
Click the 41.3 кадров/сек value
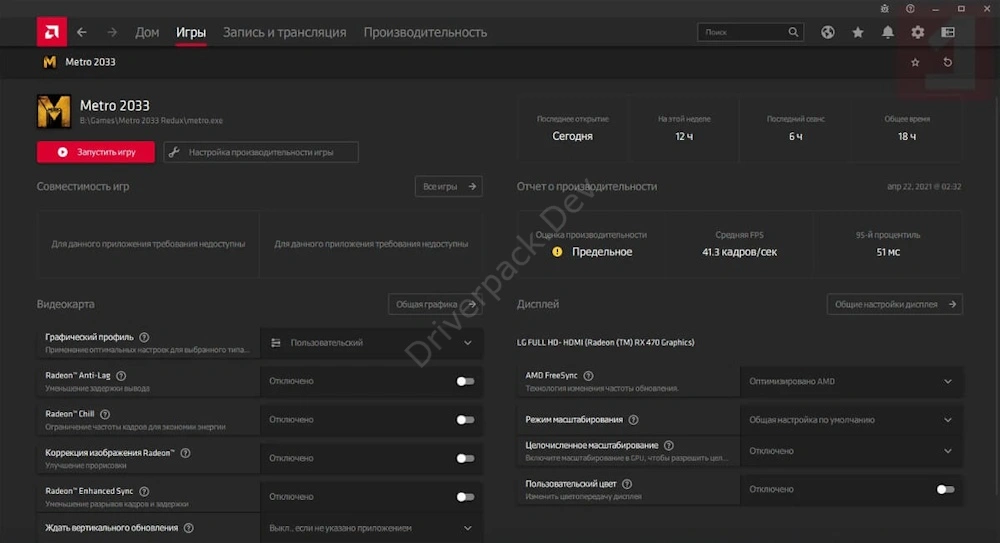[x=739, y=252]
